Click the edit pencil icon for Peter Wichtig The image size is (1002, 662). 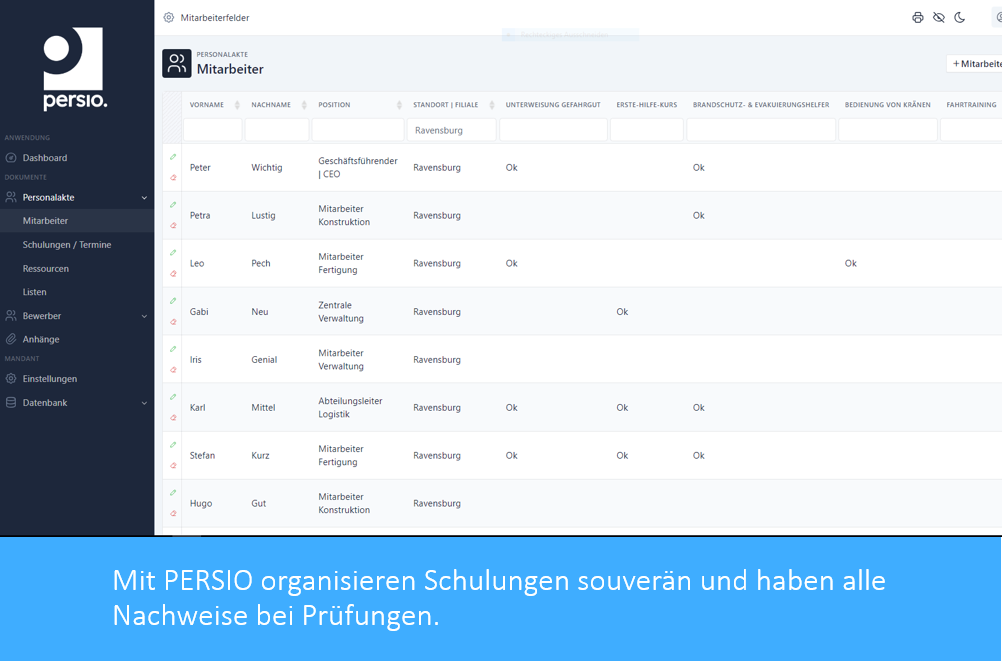(173, 157)
